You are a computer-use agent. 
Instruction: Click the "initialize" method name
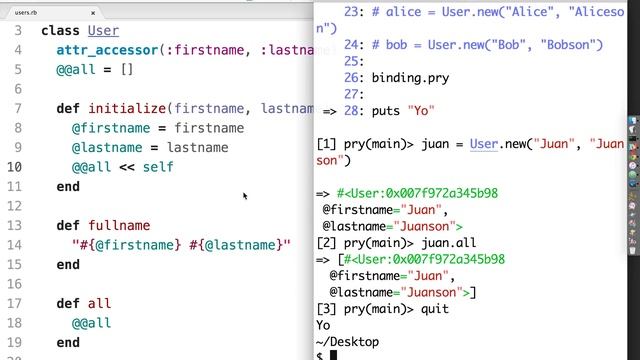point(127,109)
